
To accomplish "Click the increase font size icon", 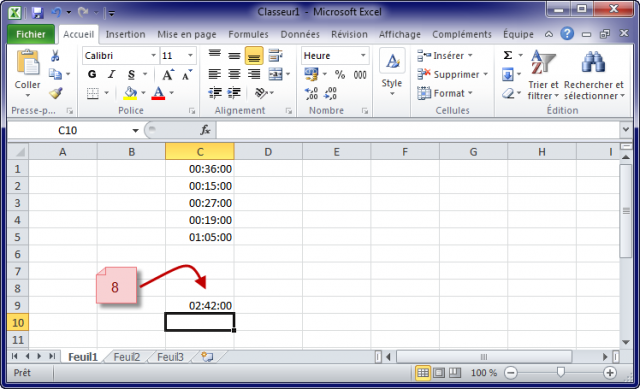I will (168, 75).
